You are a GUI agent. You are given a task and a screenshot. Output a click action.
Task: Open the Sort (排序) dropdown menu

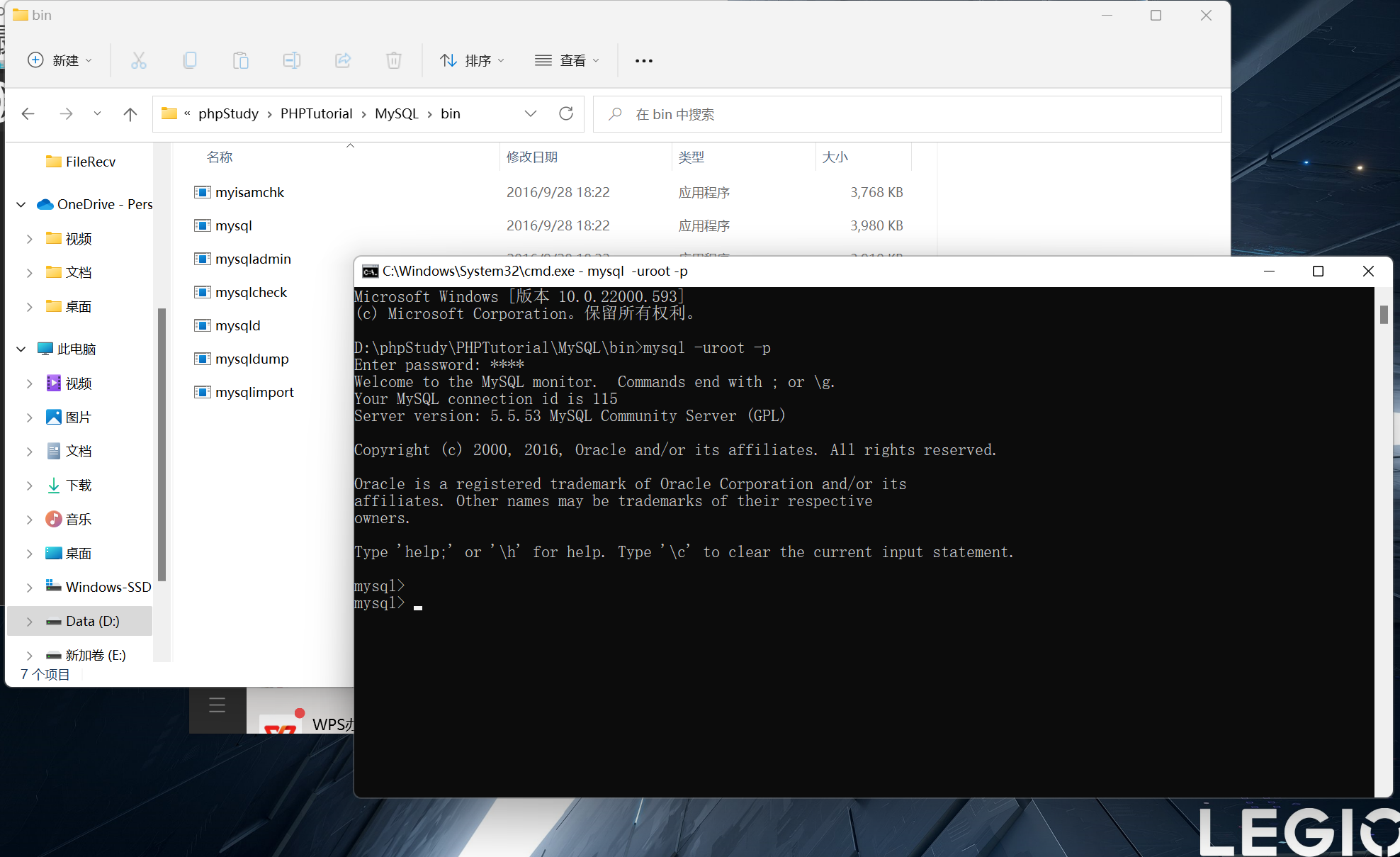coord(472,60)
